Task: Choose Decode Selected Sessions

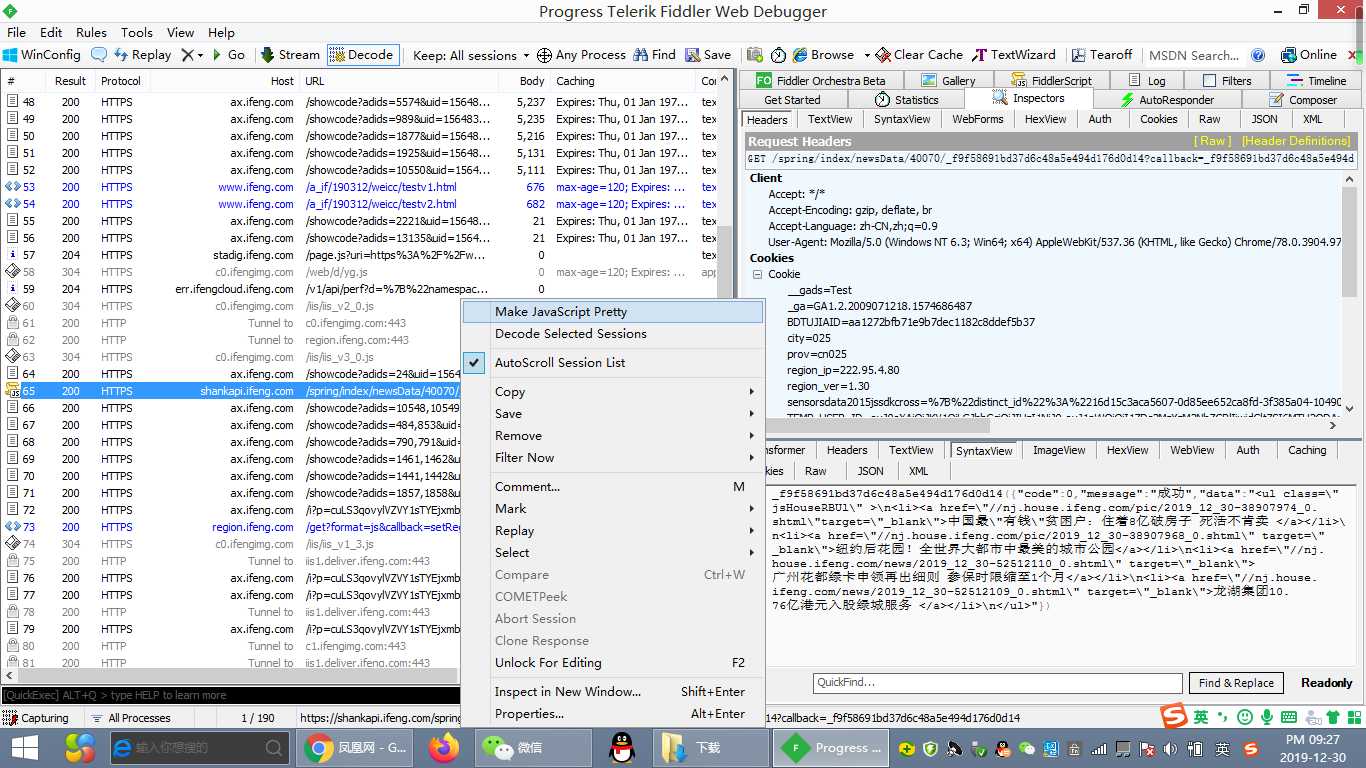Action: click(612, 334)
